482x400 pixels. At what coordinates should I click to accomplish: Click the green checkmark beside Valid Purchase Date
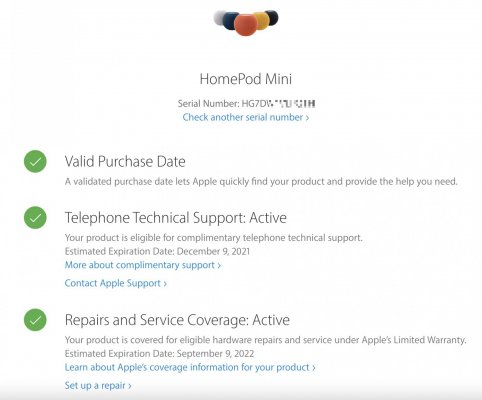(x=35, y=162)
